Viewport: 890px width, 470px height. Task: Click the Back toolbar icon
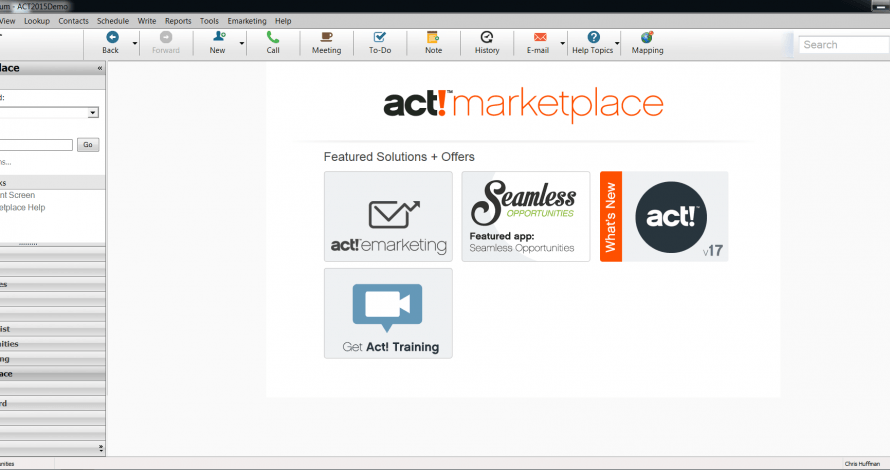(x=112, y=37)
